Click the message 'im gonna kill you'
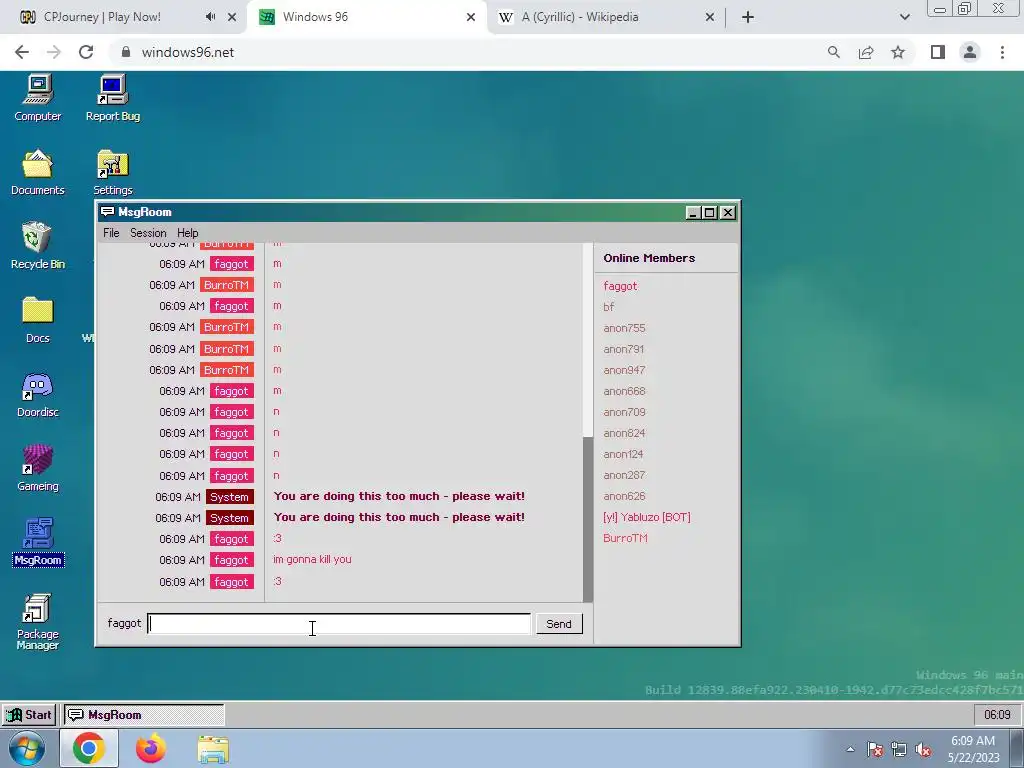The height and width of the screenshot is (768, 1024). click(312, 559)
